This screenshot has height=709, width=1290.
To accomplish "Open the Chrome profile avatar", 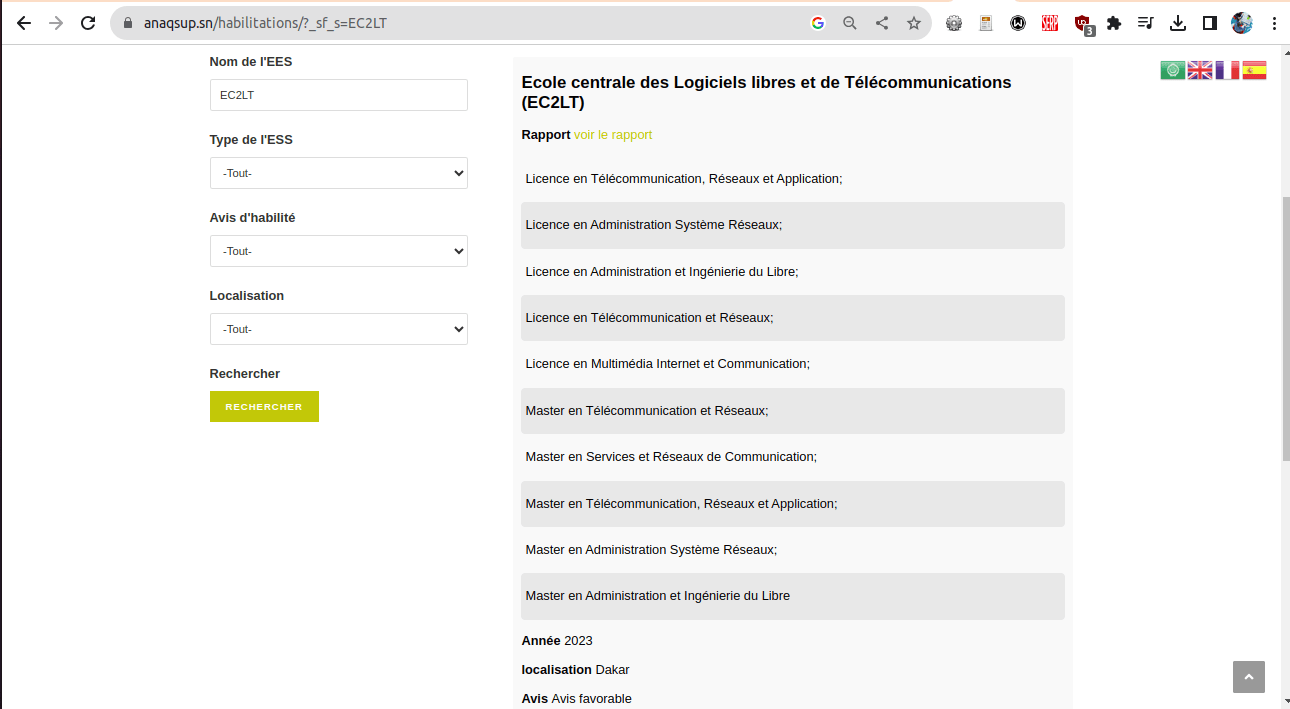I will 1242,23.
